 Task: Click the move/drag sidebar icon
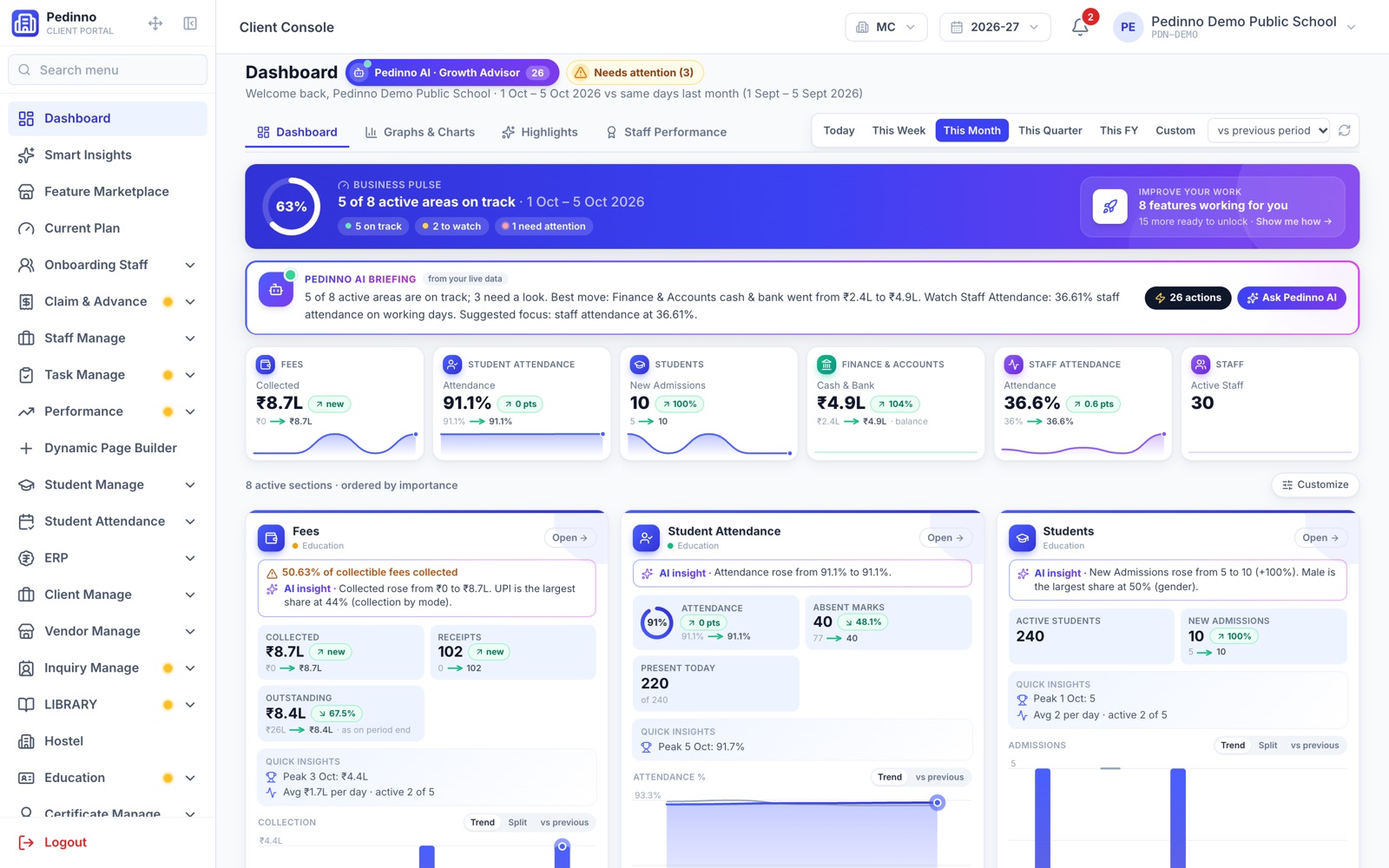155,23
